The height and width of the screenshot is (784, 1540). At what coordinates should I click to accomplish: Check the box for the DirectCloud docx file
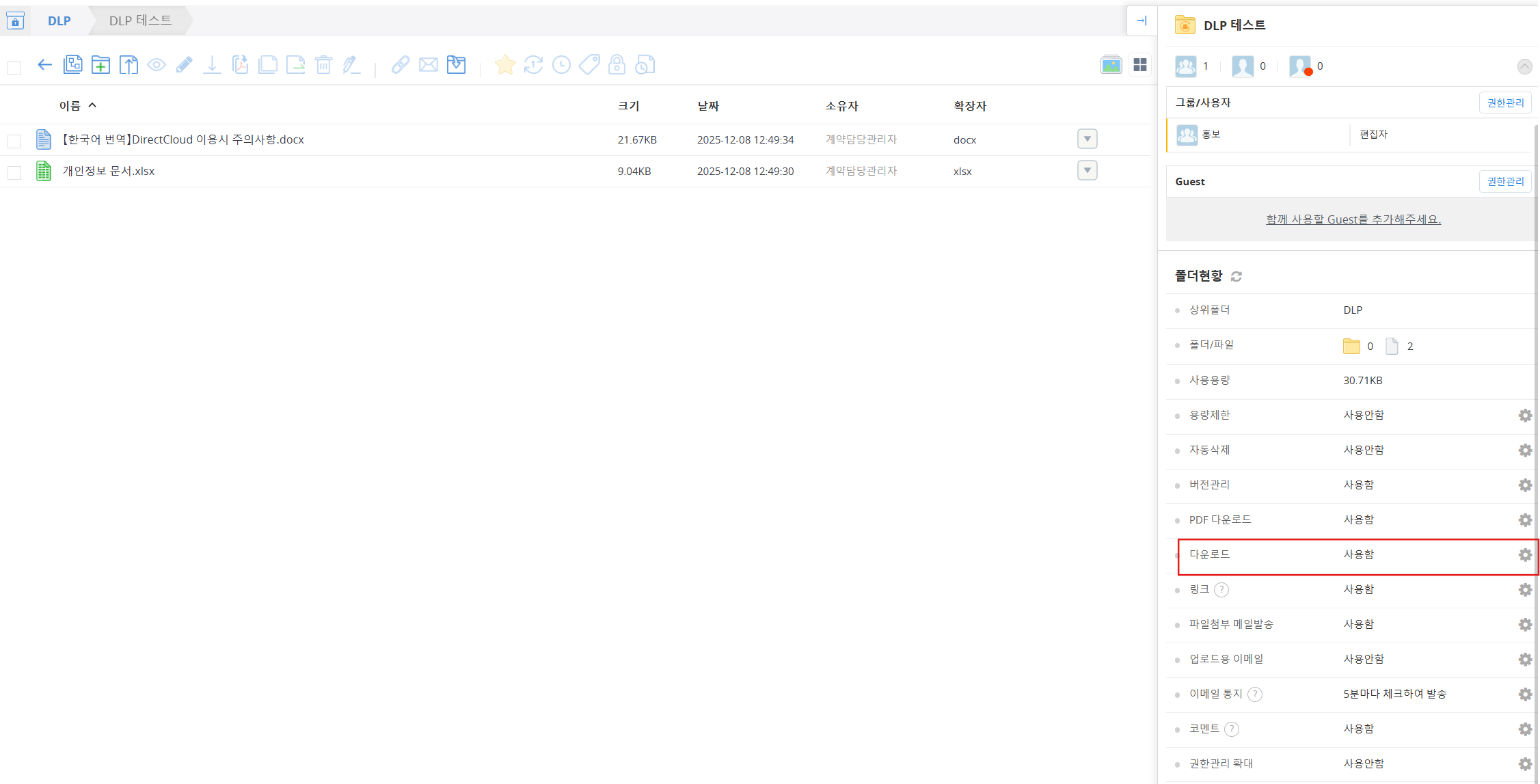coord(14,141)
